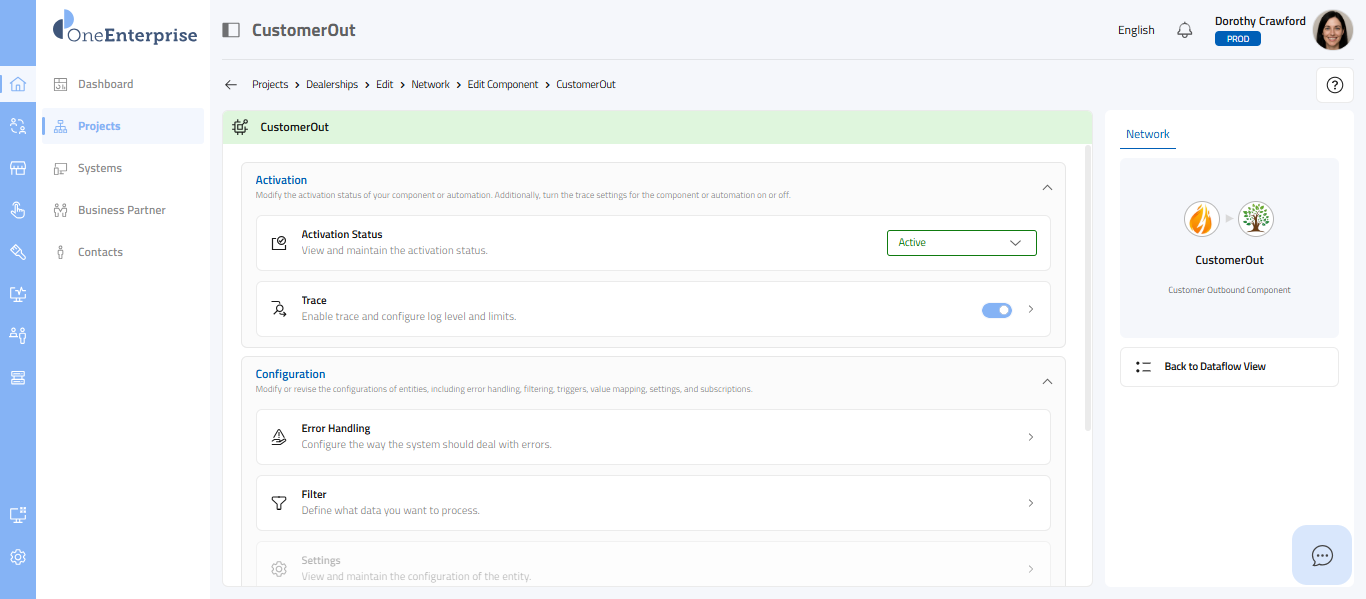Select the Network tab
This screenshot has height=599, width=1366.
(1147, 134)
